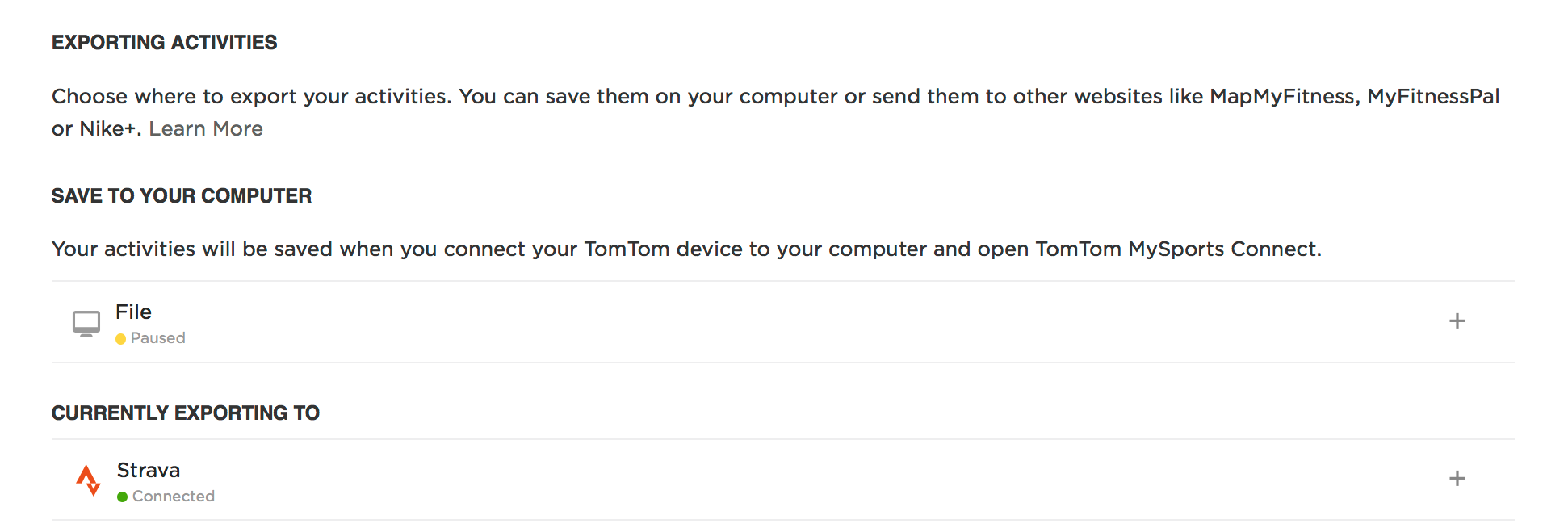This screenshot has width=1568, height=528.
Task: Click the yellow Paused status dot
Action: click(x=120, y=337)
